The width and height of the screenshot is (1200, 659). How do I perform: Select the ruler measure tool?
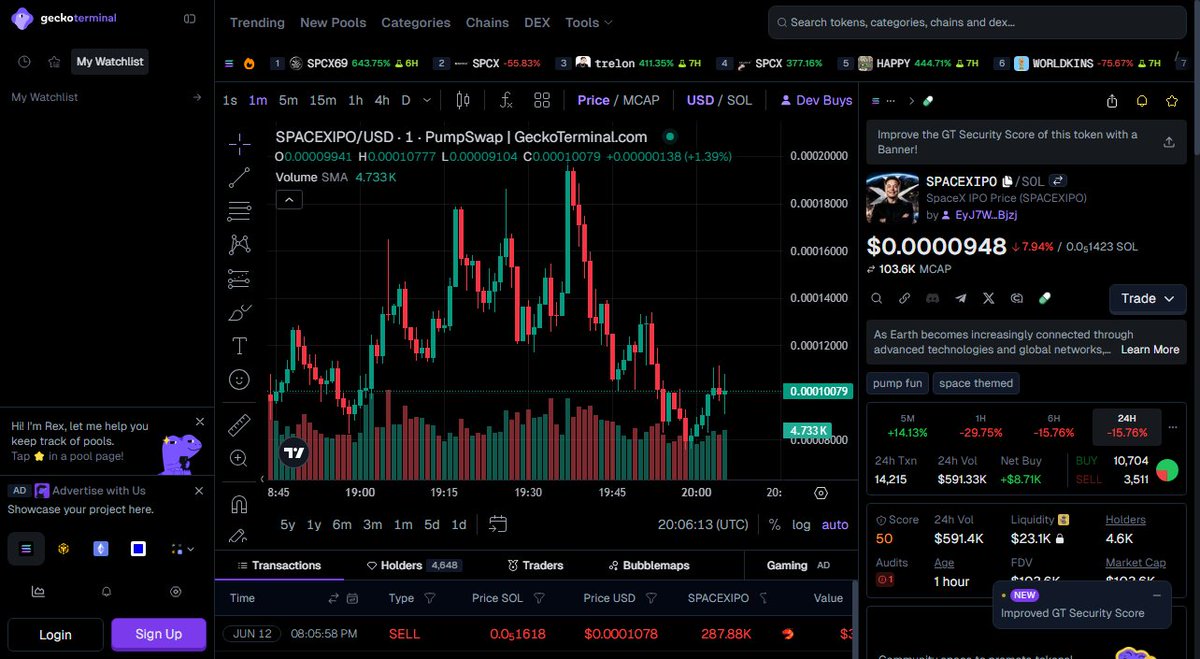(x=239, y=425)
